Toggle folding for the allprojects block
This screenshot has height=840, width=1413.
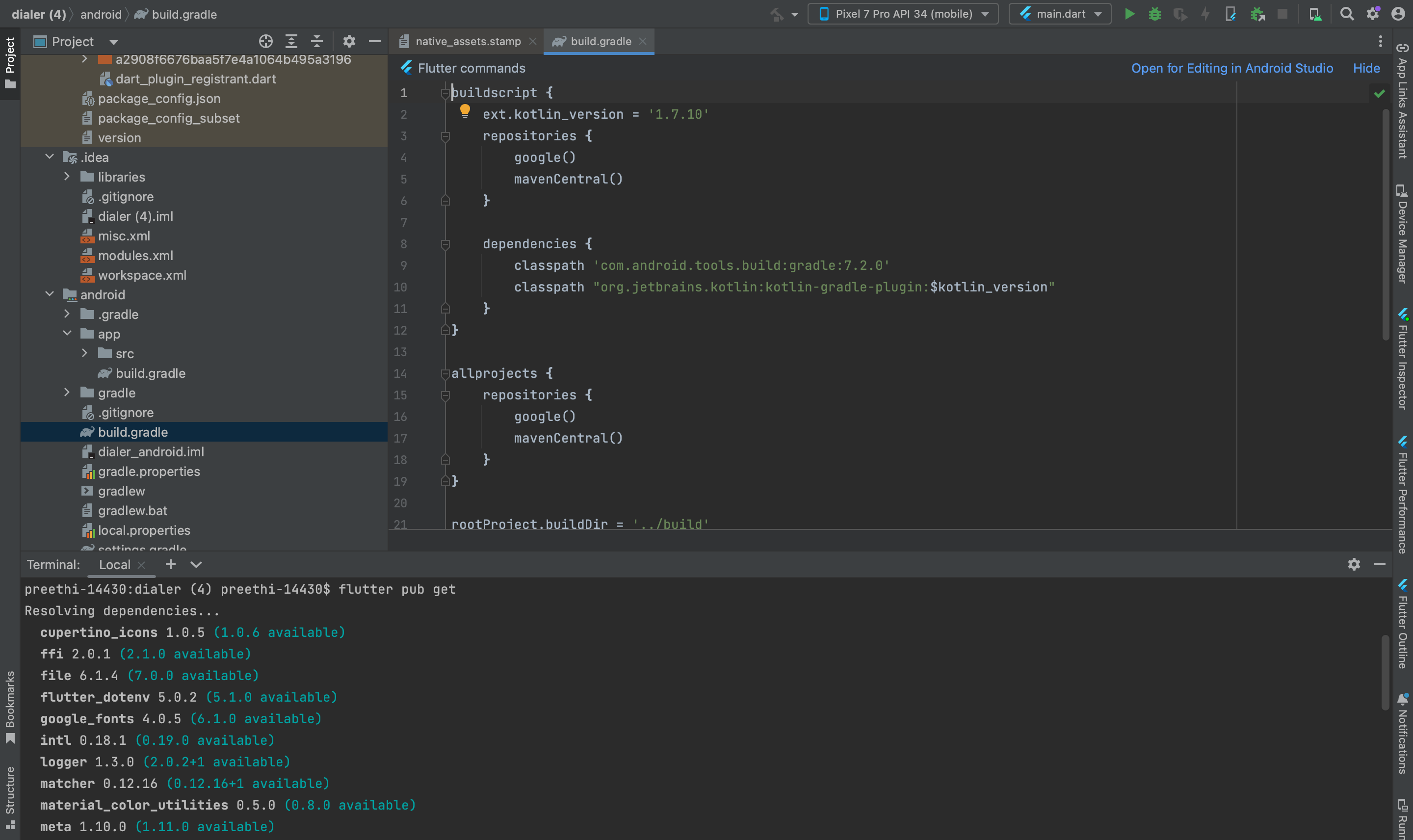(x=445, y=373)
